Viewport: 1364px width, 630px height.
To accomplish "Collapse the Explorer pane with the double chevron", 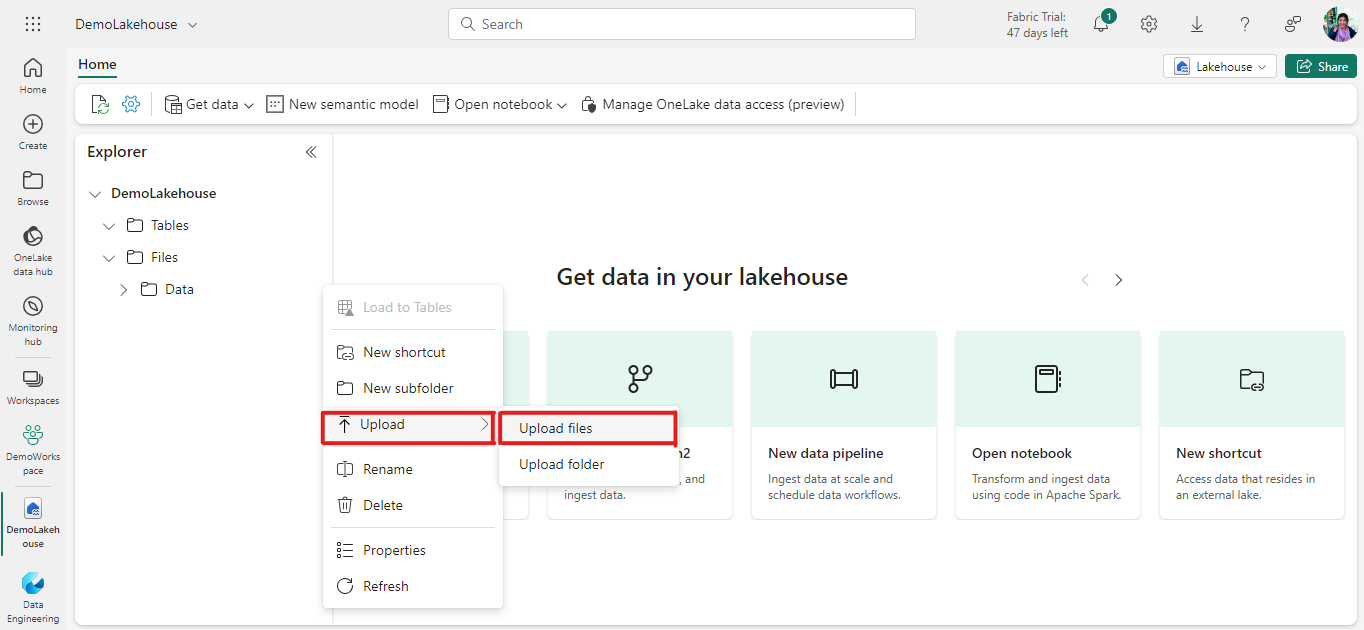I will [x=311, y=152].
